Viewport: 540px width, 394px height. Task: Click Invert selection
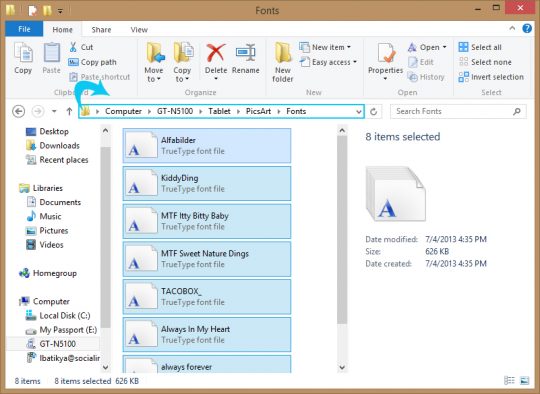coord(491,77)
